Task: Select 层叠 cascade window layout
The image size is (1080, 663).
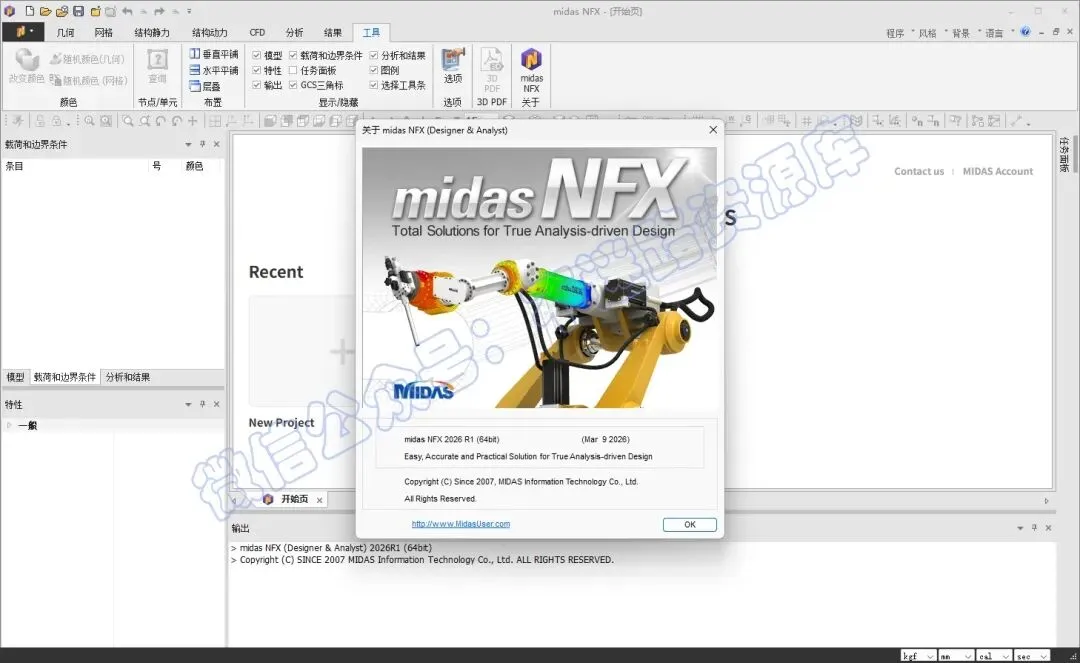Action: (205, 86)
